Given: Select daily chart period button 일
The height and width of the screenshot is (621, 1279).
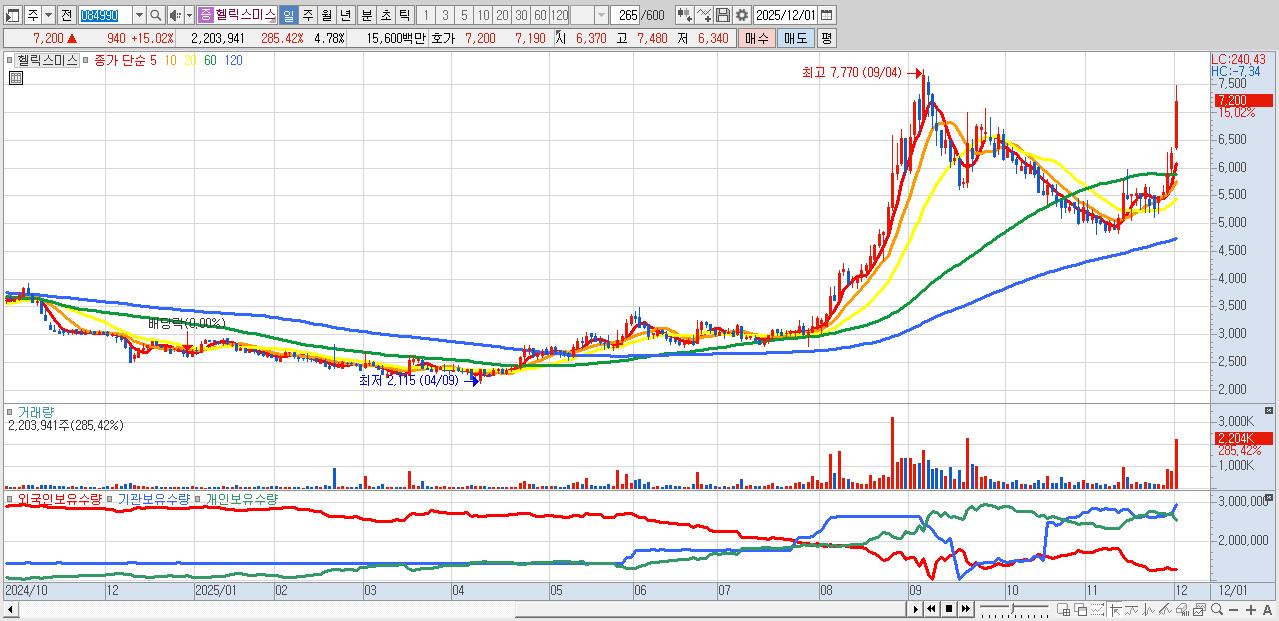Looking at the screenshot, I should tap(288, 15).
